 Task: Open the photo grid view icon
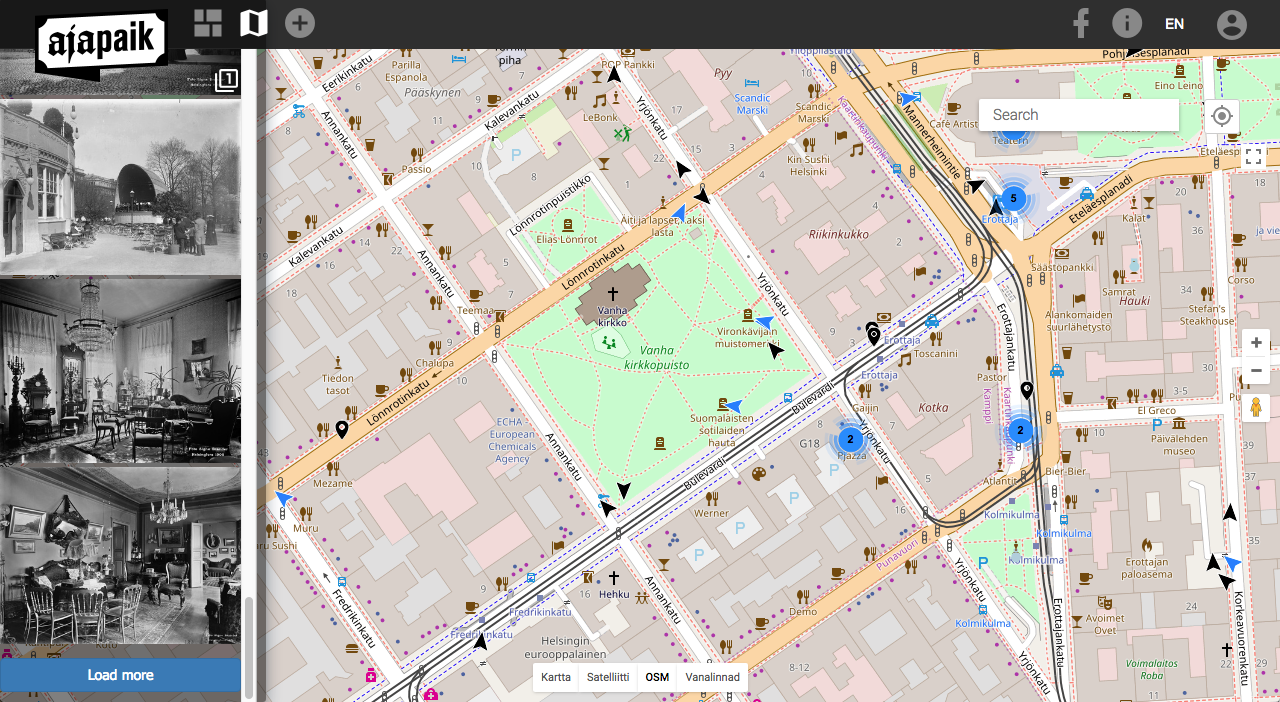pyautogui.click(x=208, y=23)
